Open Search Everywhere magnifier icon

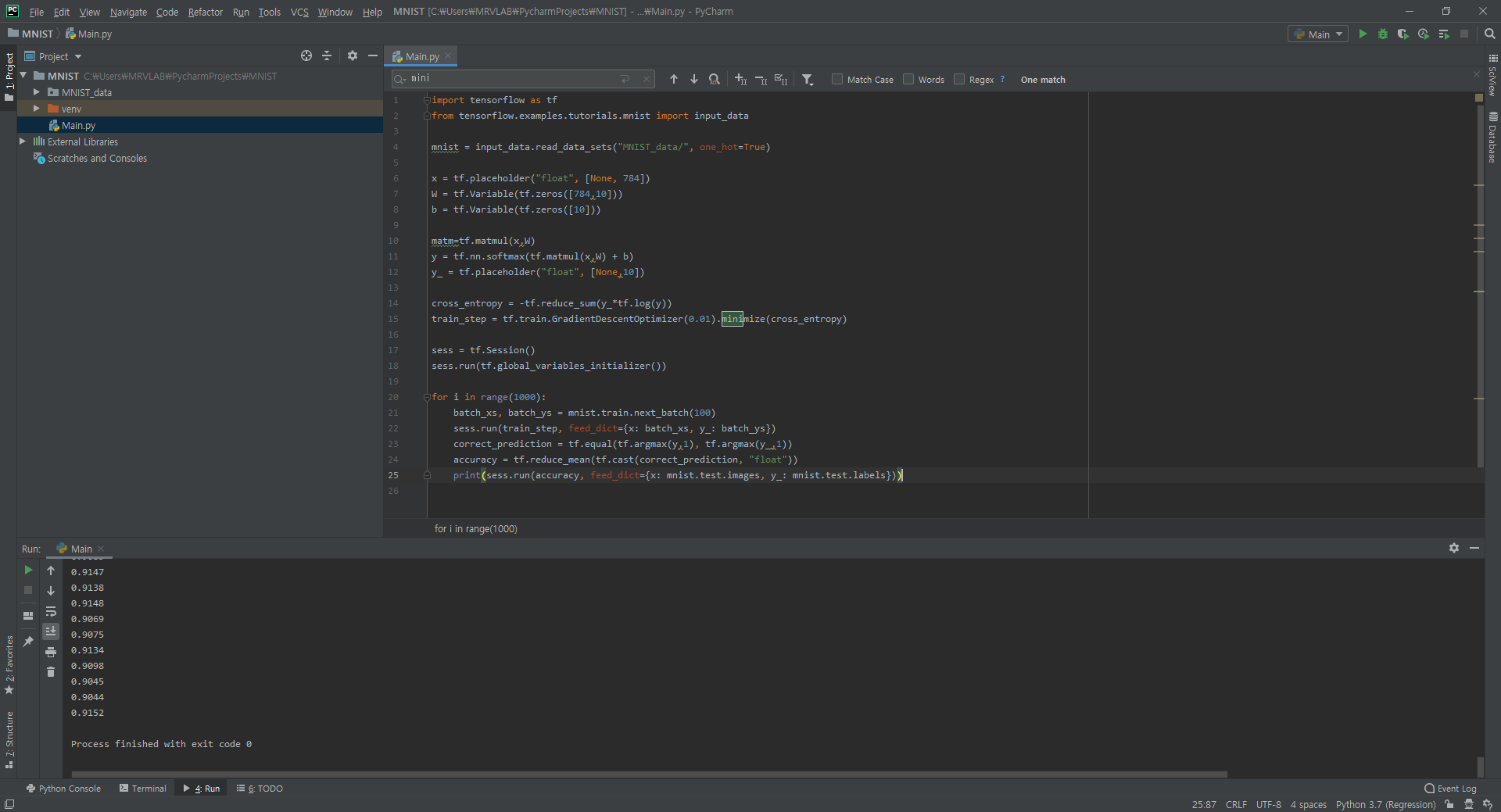[x=1489, y=34]
